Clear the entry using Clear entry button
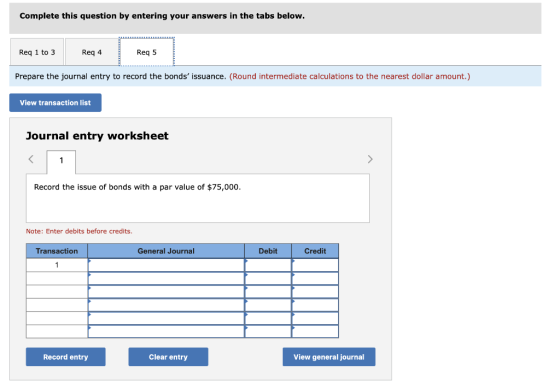 coord(168,357)
